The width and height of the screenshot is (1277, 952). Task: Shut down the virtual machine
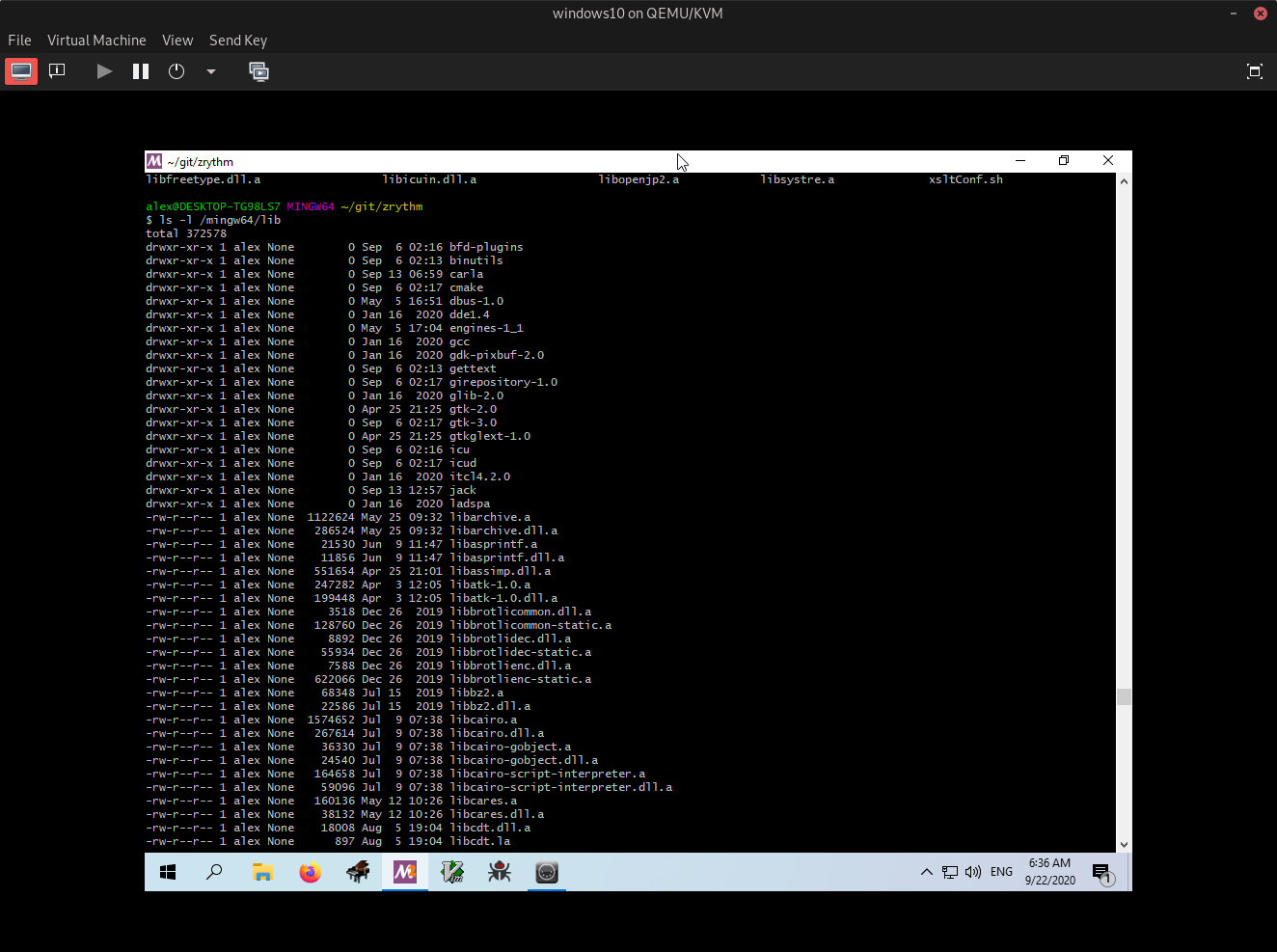(x=177, y=71)
